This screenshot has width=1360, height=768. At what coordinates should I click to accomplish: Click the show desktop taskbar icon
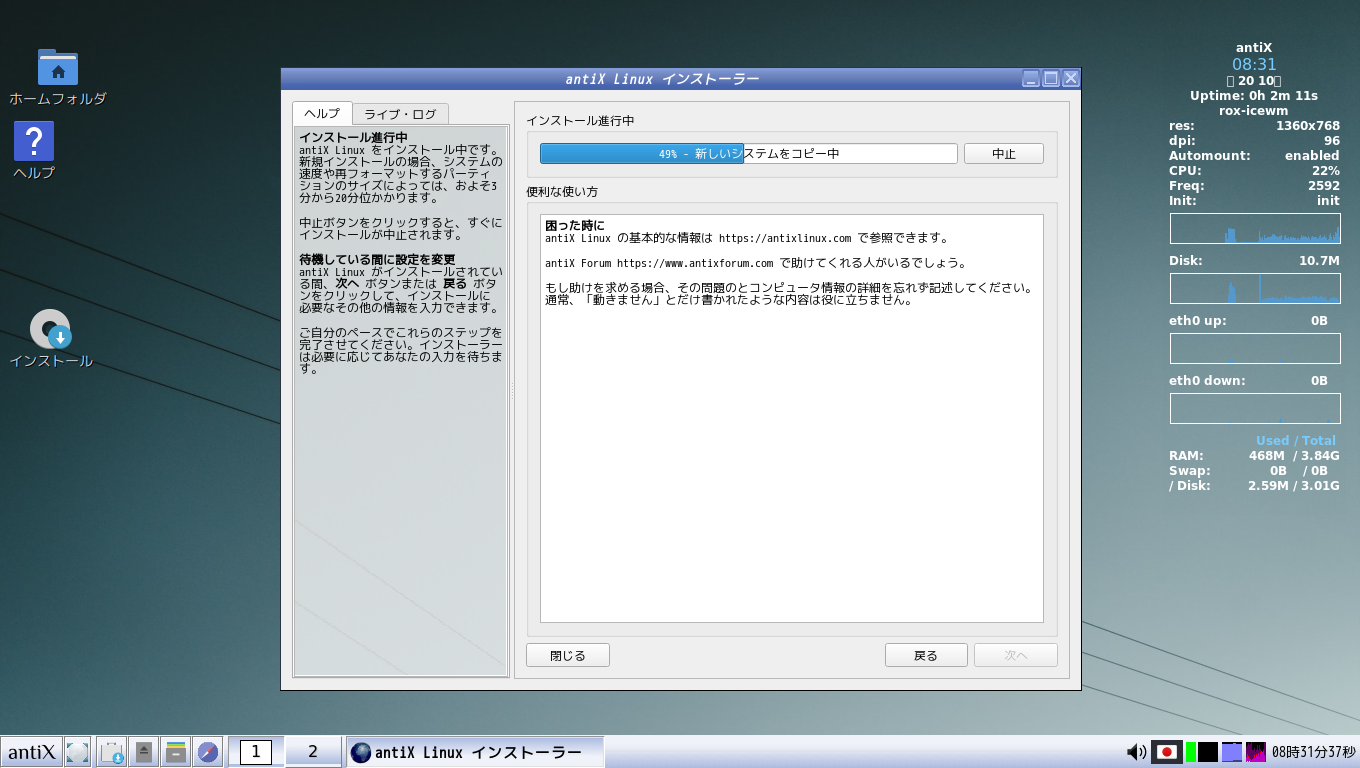coord(77,752)
